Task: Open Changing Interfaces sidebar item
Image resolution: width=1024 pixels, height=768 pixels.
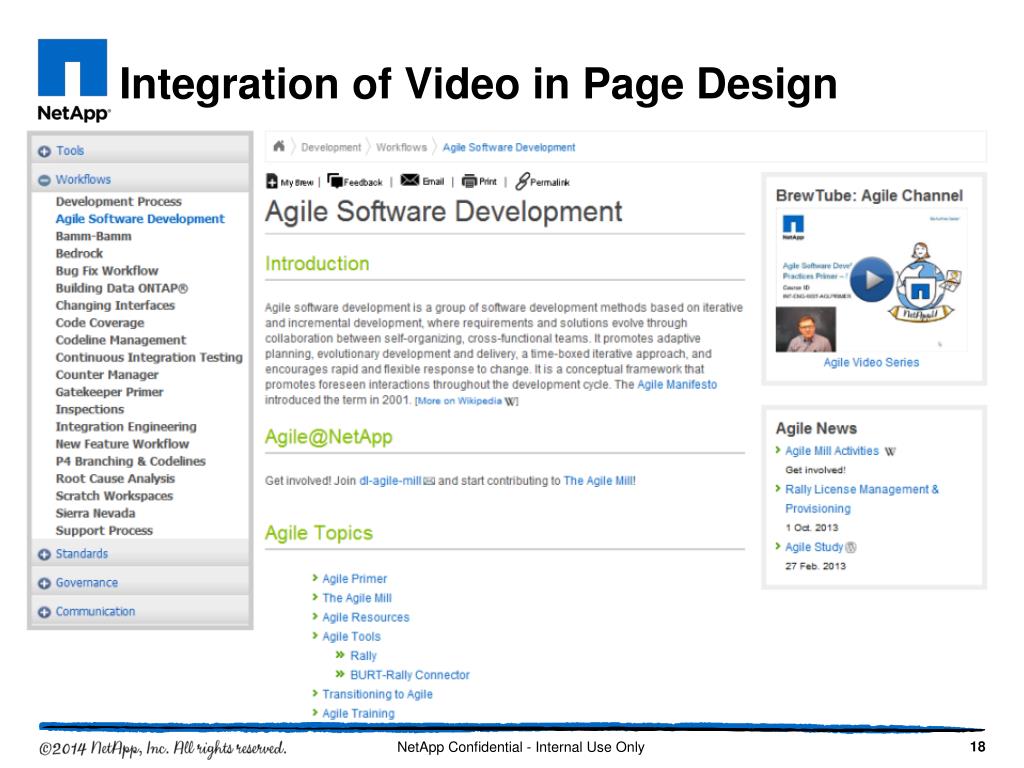Action: coord(115,305)
